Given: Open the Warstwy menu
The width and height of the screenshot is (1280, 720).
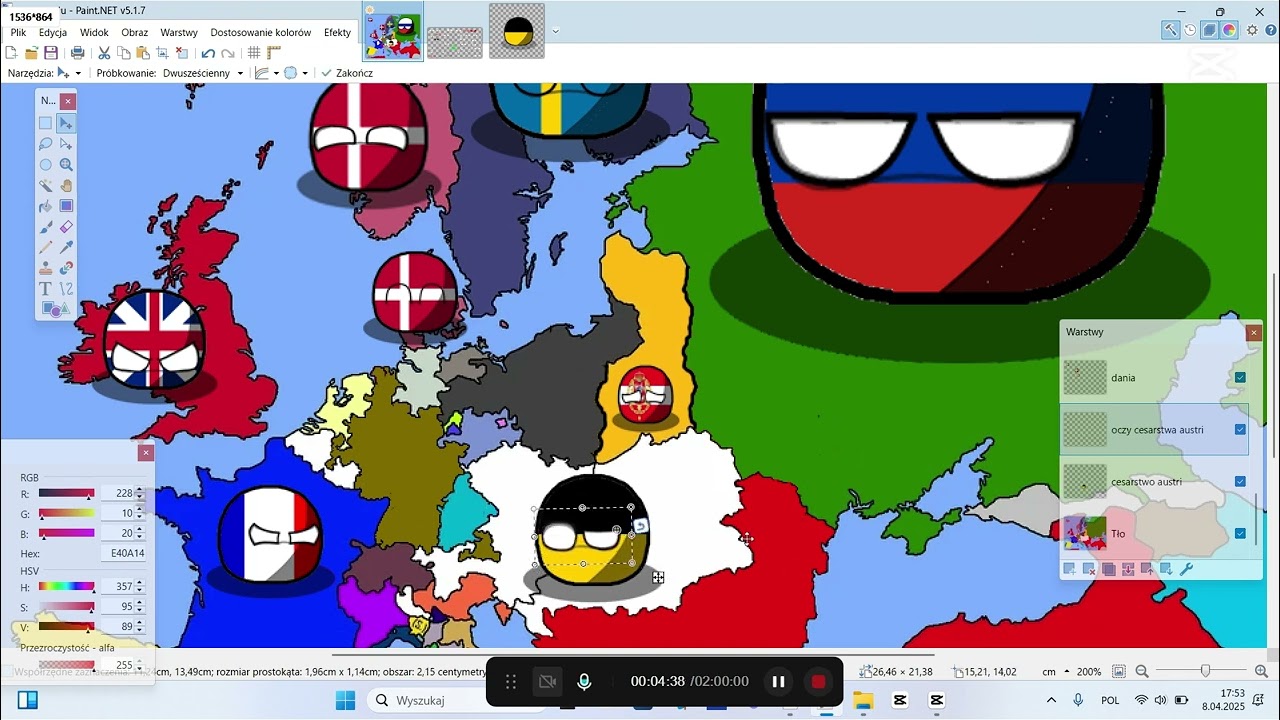Looking at the screenshot, I should pyautogui.click(x=179, y=32).
